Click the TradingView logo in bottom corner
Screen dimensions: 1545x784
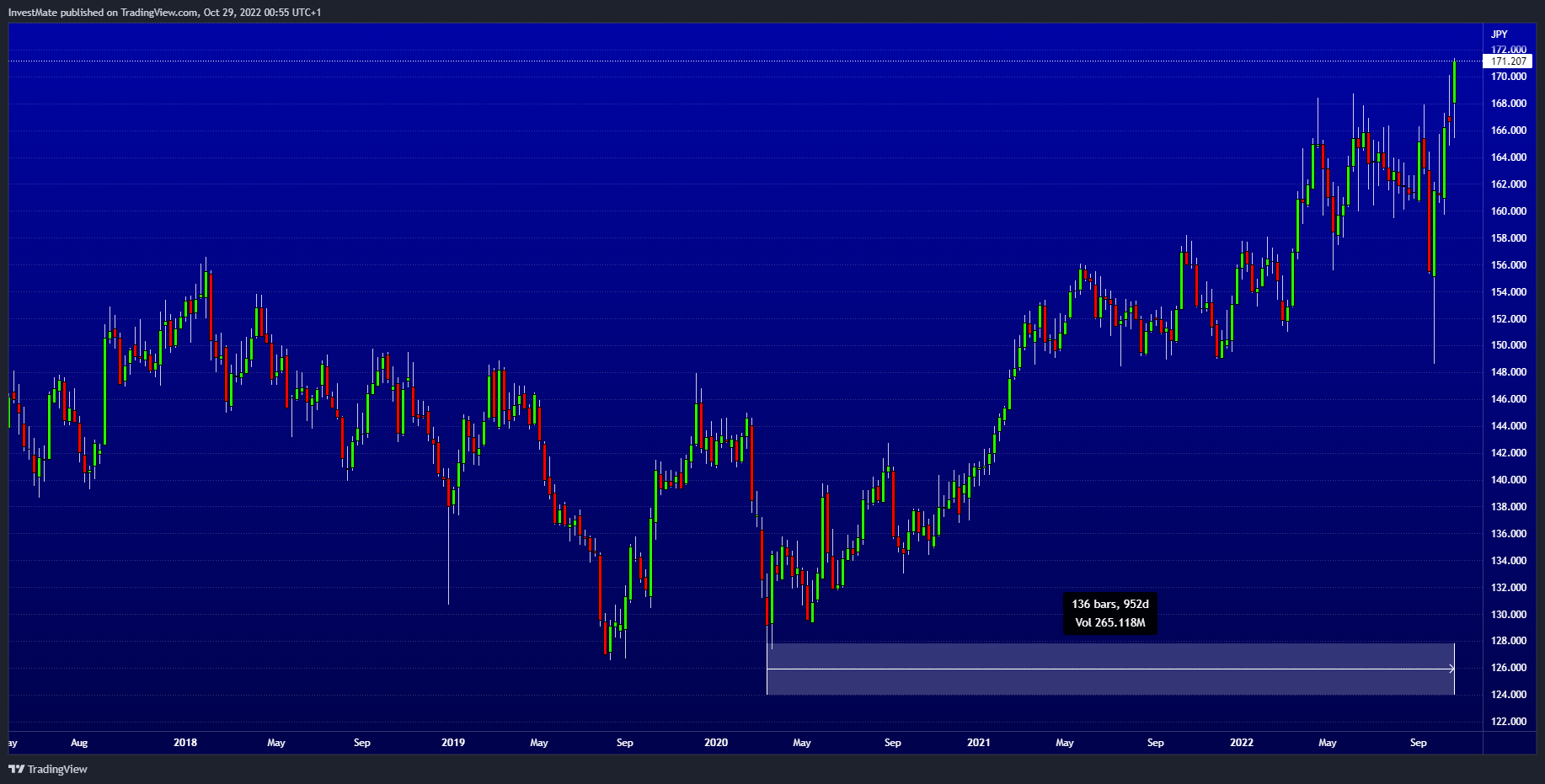(48, 769)
